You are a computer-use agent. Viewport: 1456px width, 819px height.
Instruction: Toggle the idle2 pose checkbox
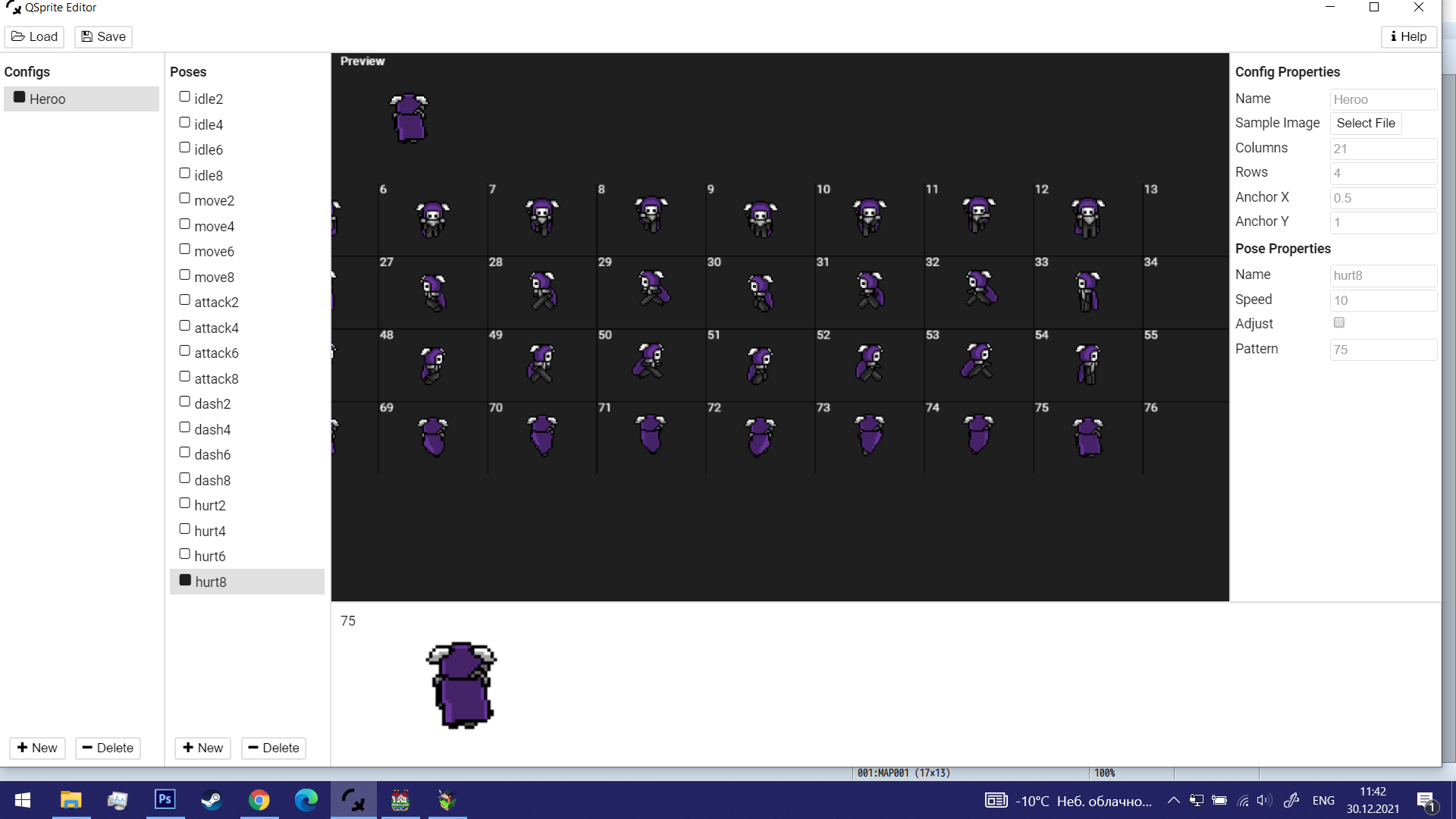pyautogui.click(x=184, y=97)
